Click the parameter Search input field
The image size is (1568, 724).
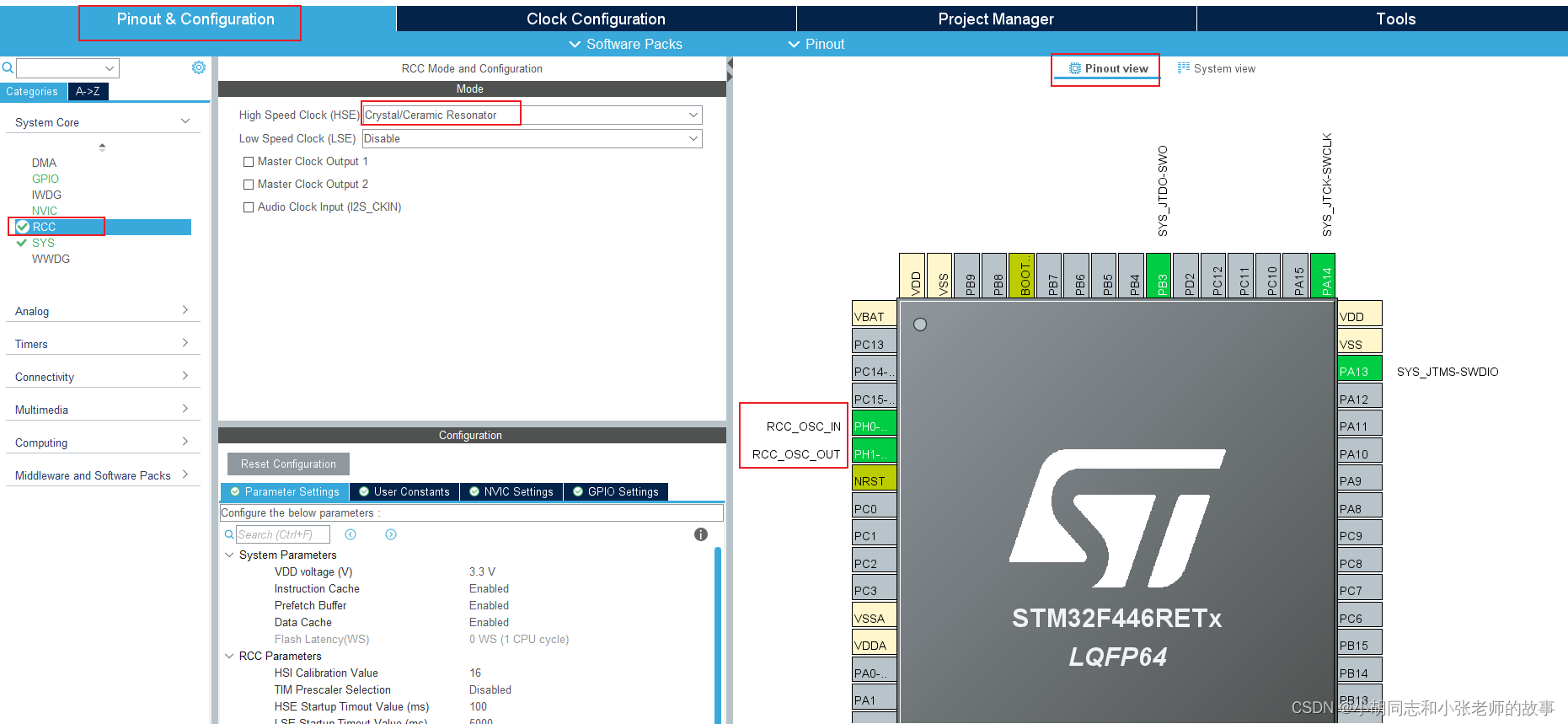pyautogui.click(x=282, y=534)
